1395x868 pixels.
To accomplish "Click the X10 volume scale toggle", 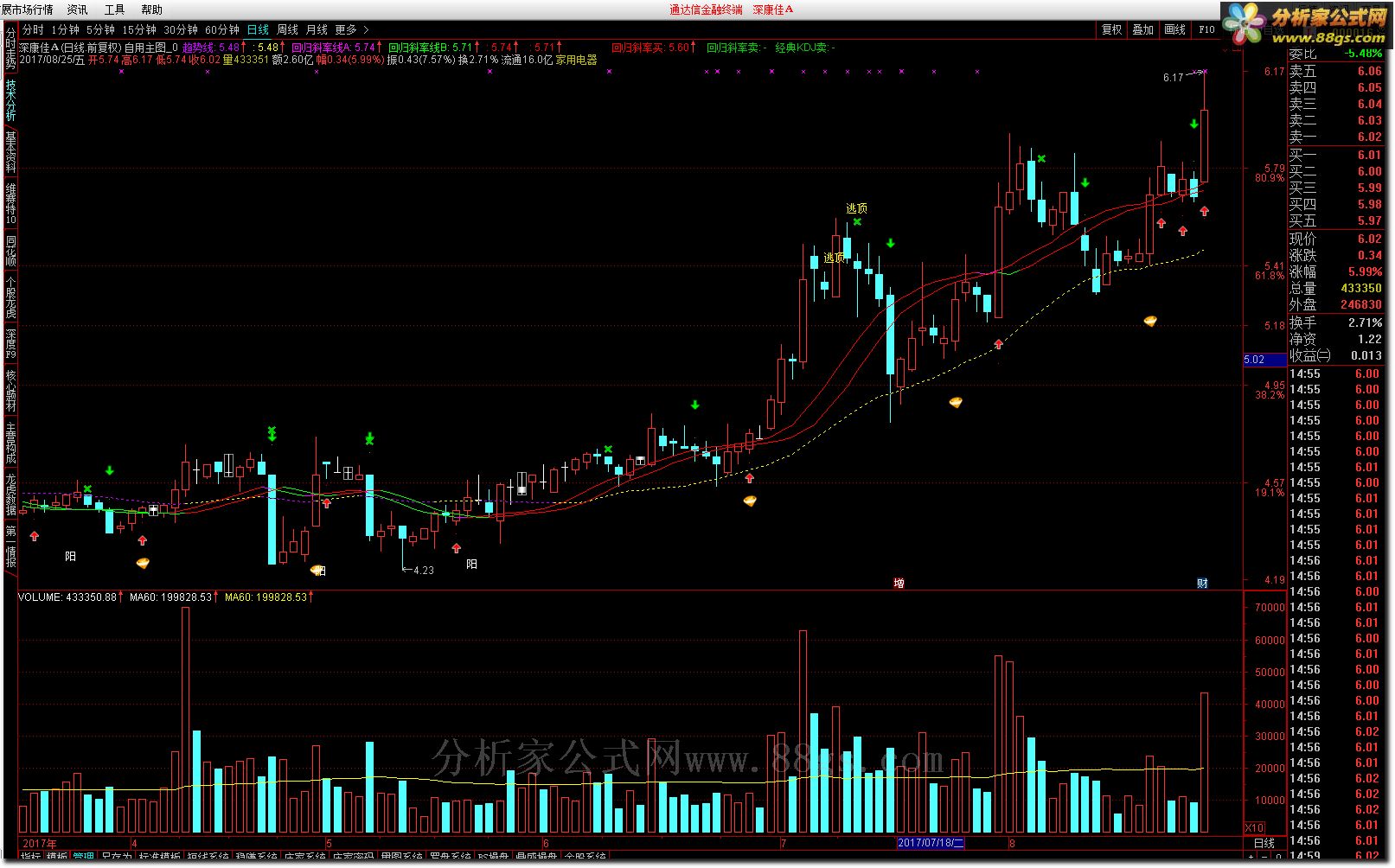I will point(1254,827).
